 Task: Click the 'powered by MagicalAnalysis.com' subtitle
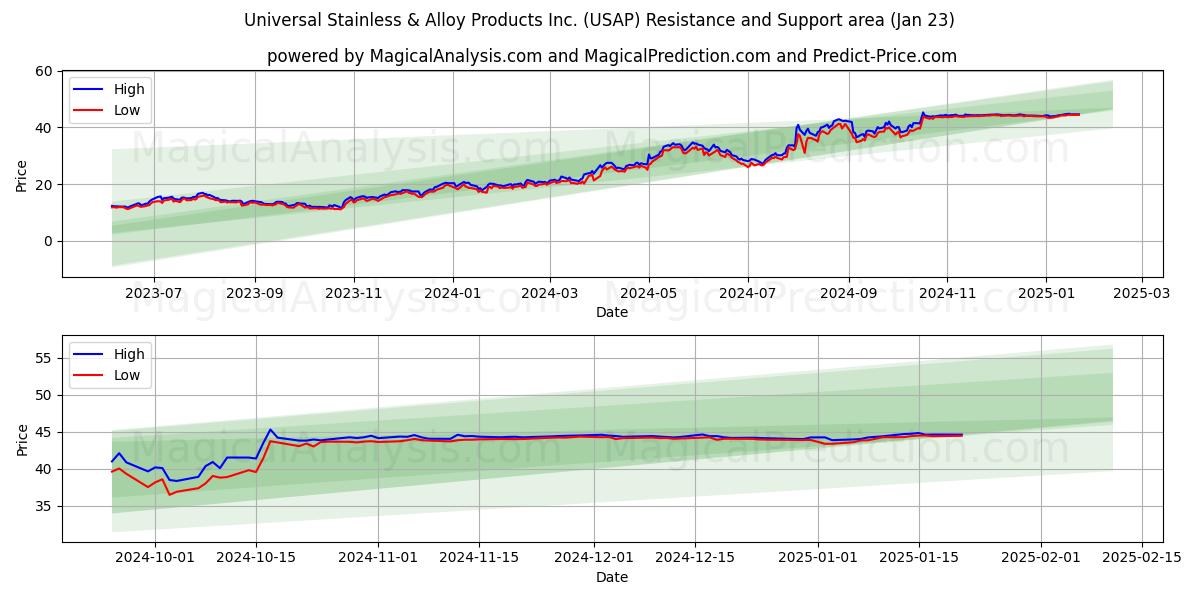[x=612, y=56]
